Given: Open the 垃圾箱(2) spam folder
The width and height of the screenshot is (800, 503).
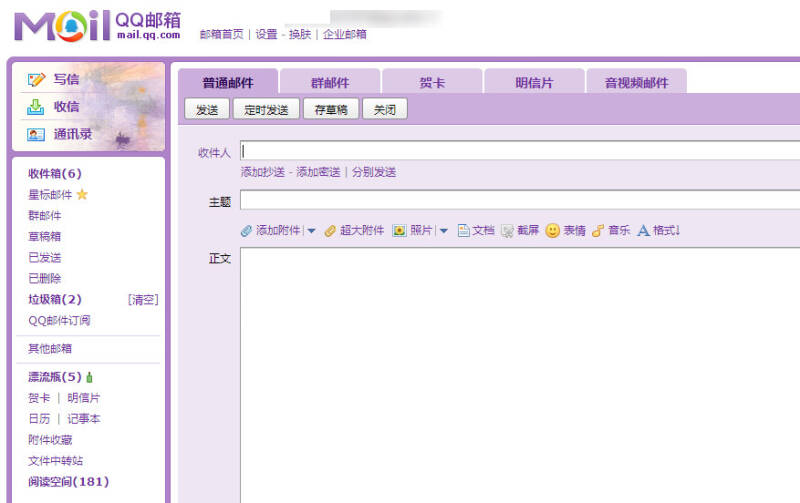Looking at the screenshot, I should 55,299.
